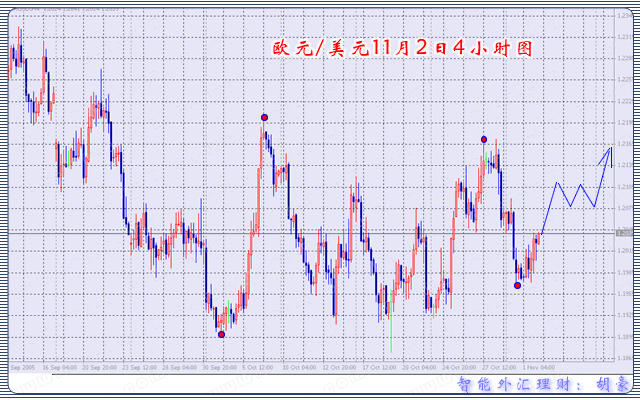Click the tall green candle wick near 17 Oct
Screen dimensions: 640x400
pos(391,321)
